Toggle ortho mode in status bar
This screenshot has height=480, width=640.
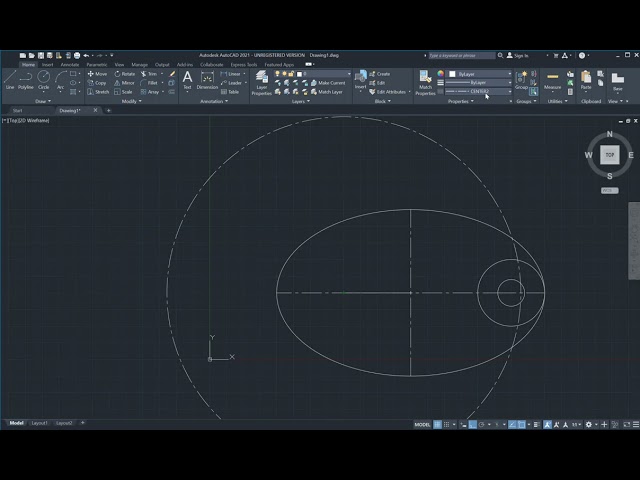pos(472,424)
